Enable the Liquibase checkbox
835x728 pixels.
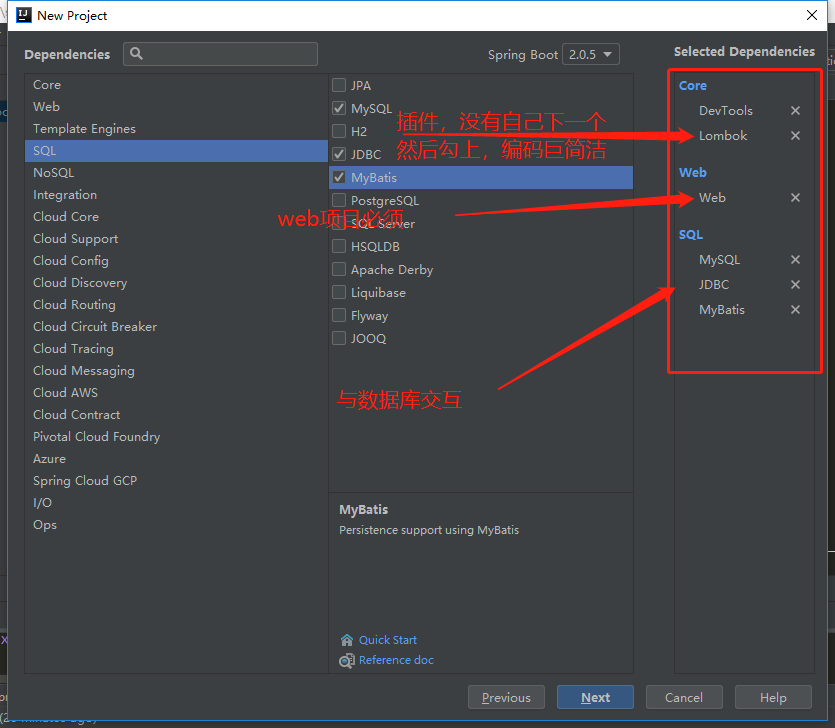pyautogui.click(x=339, y=292)
